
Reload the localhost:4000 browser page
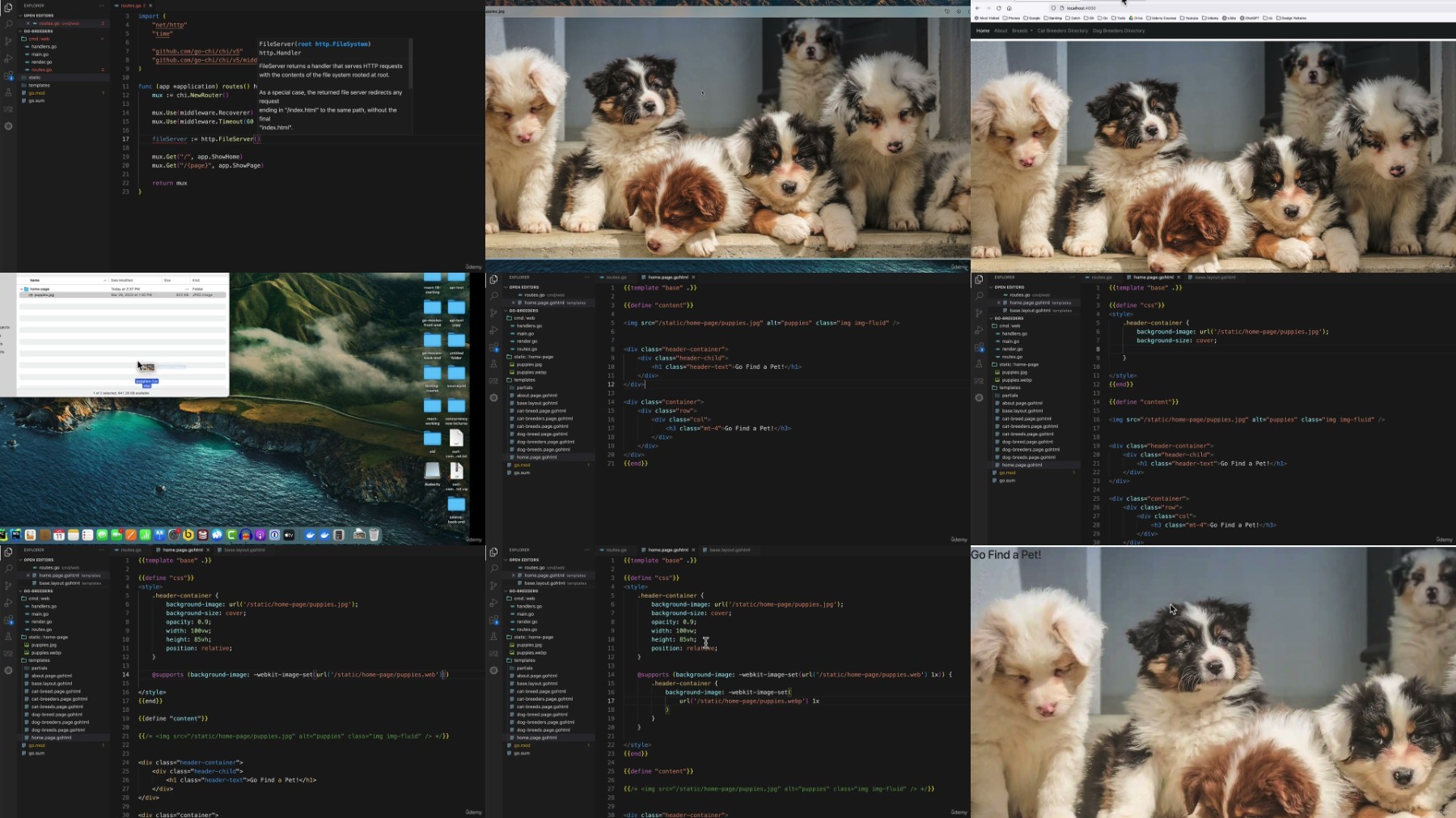click(998, 8)
